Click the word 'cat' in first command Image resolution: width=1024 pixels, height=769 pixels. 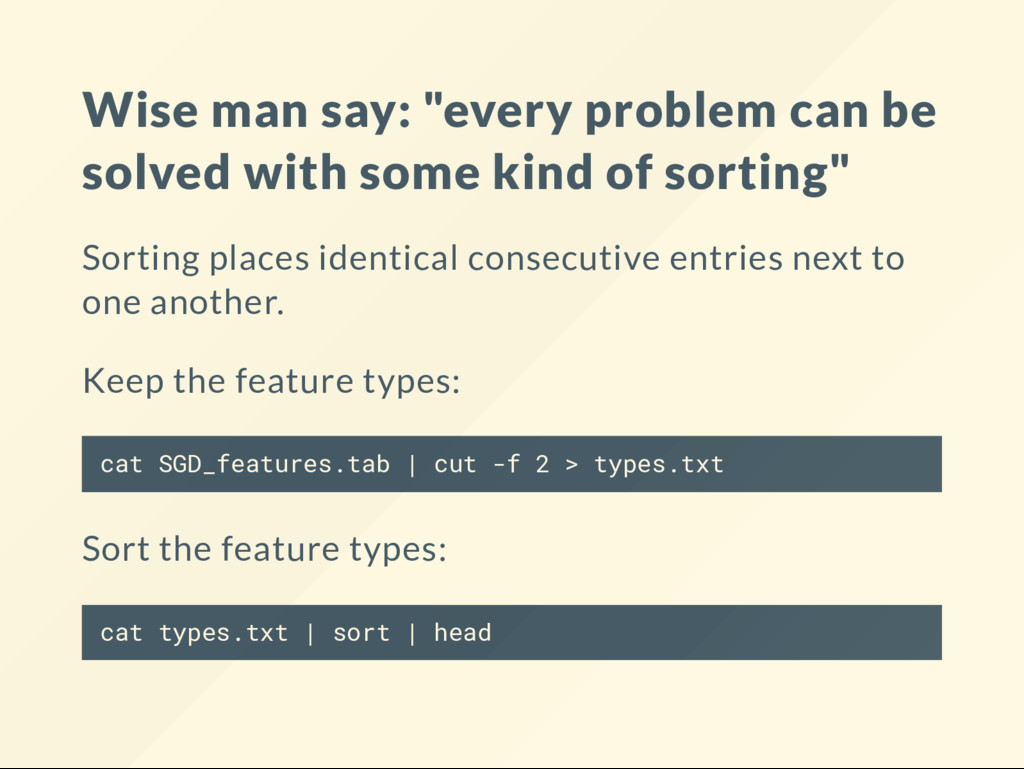pyautogui.click(x=121, y=465)
